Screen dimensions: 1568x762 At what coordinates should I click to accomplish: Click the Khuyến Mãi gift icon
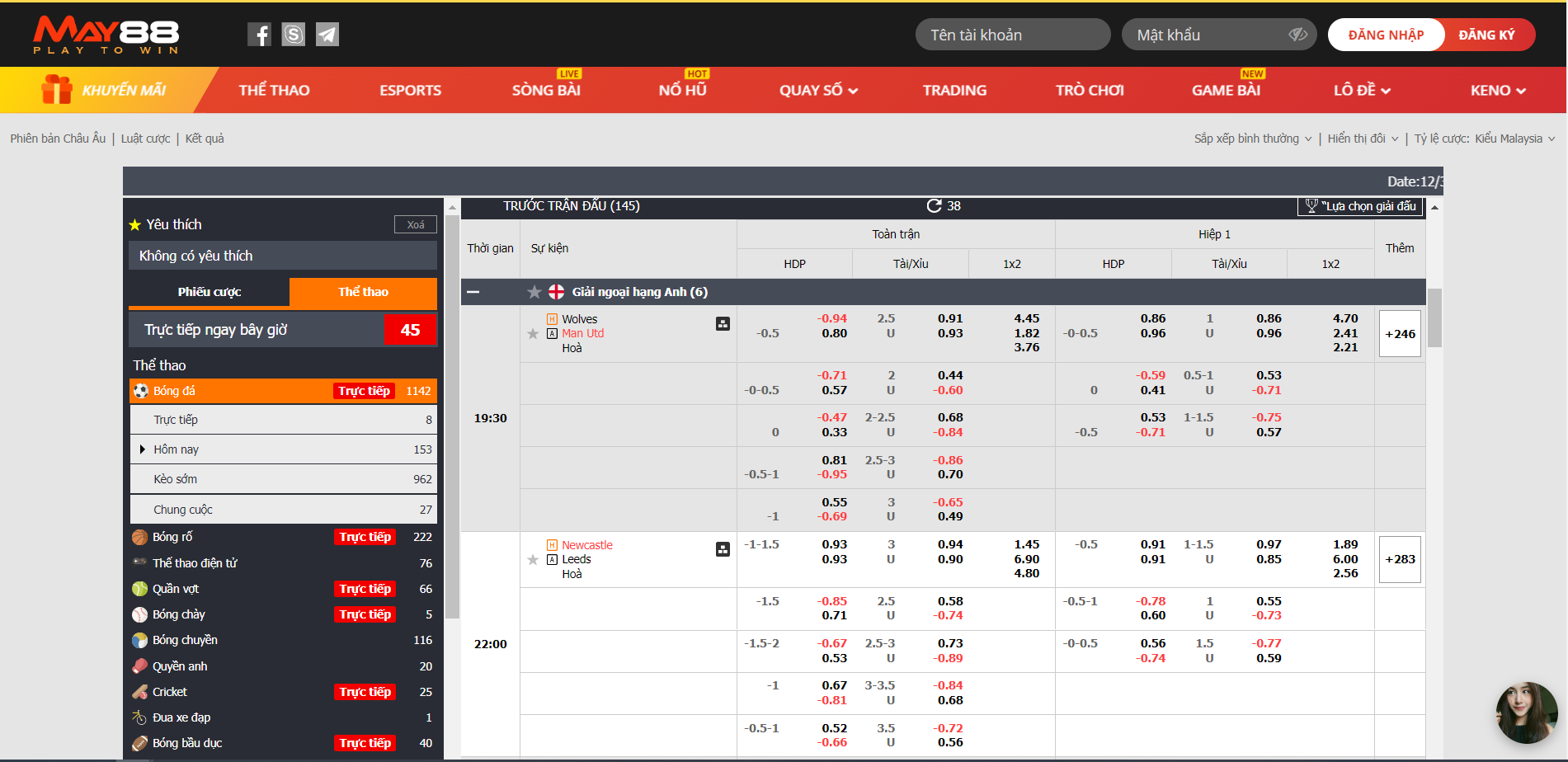pos(57,90)
